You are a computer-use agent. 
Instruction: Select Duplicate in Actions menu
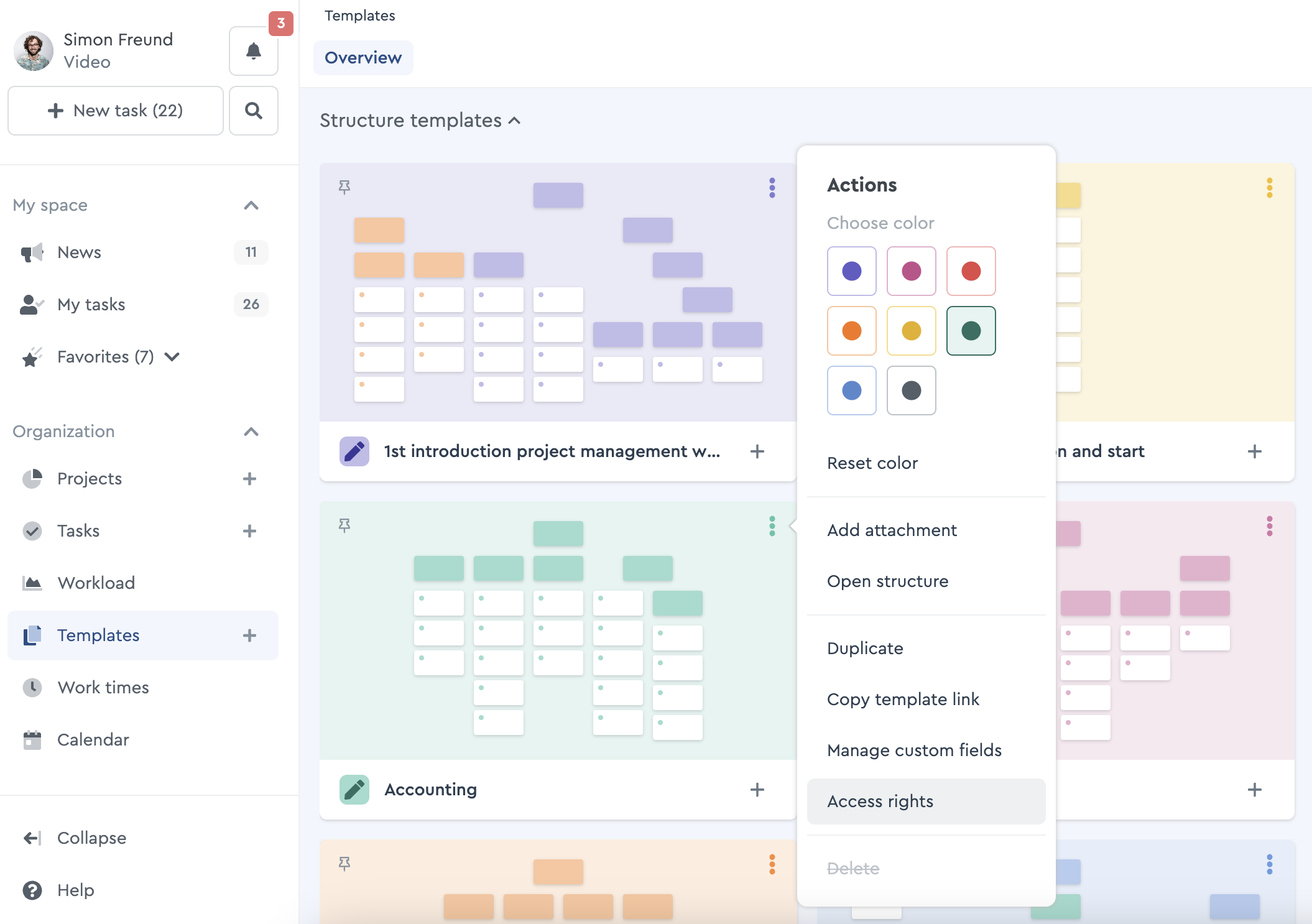coord(926,649)
